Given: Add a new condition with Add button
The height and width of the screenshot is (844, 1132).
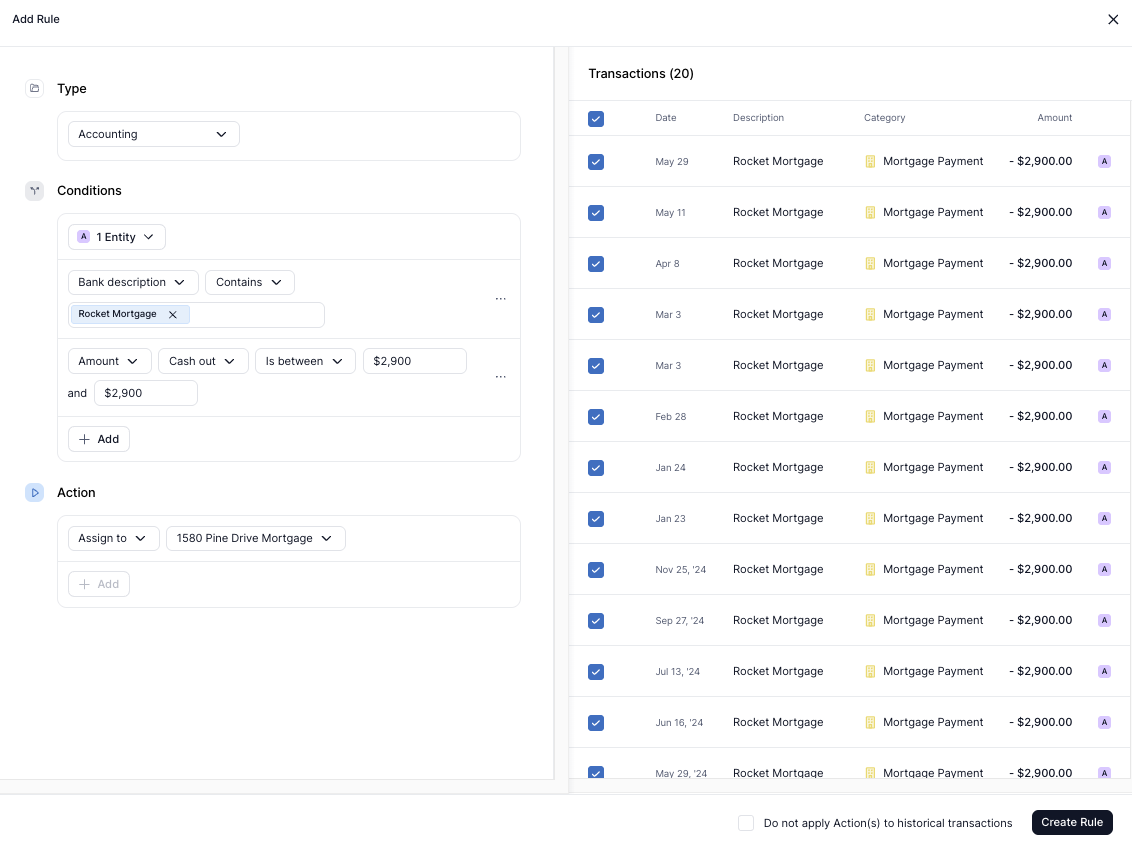Looking at the screenshot, I should [x=99, y=439].
